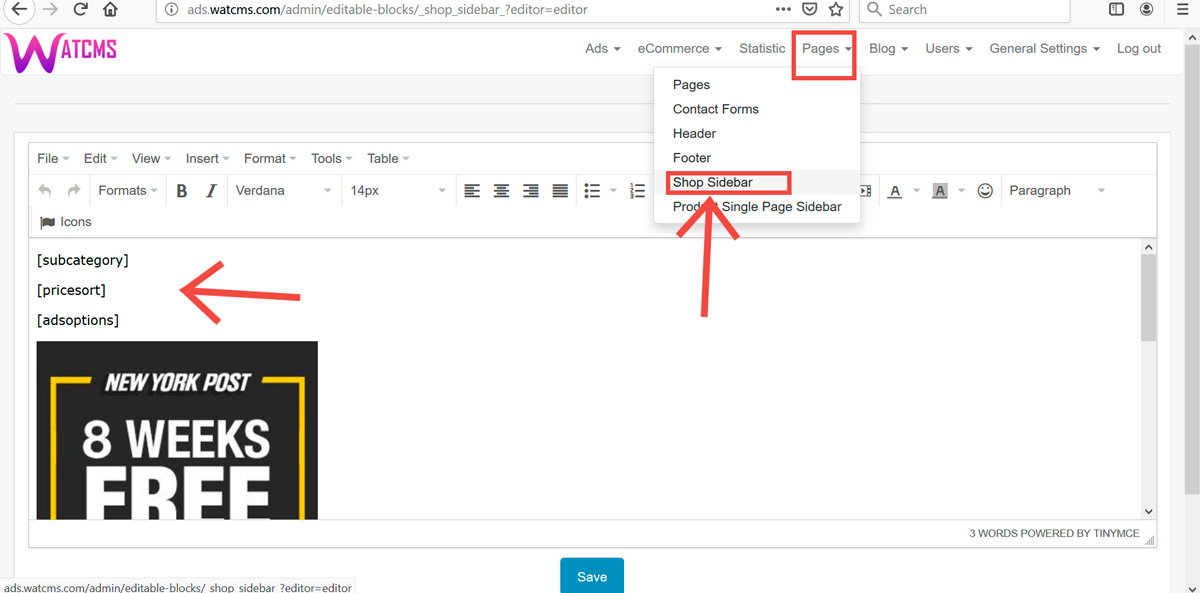Open the Icons flag button
This screenshot has height=593, width=1200.
click(x=65, y=222)
